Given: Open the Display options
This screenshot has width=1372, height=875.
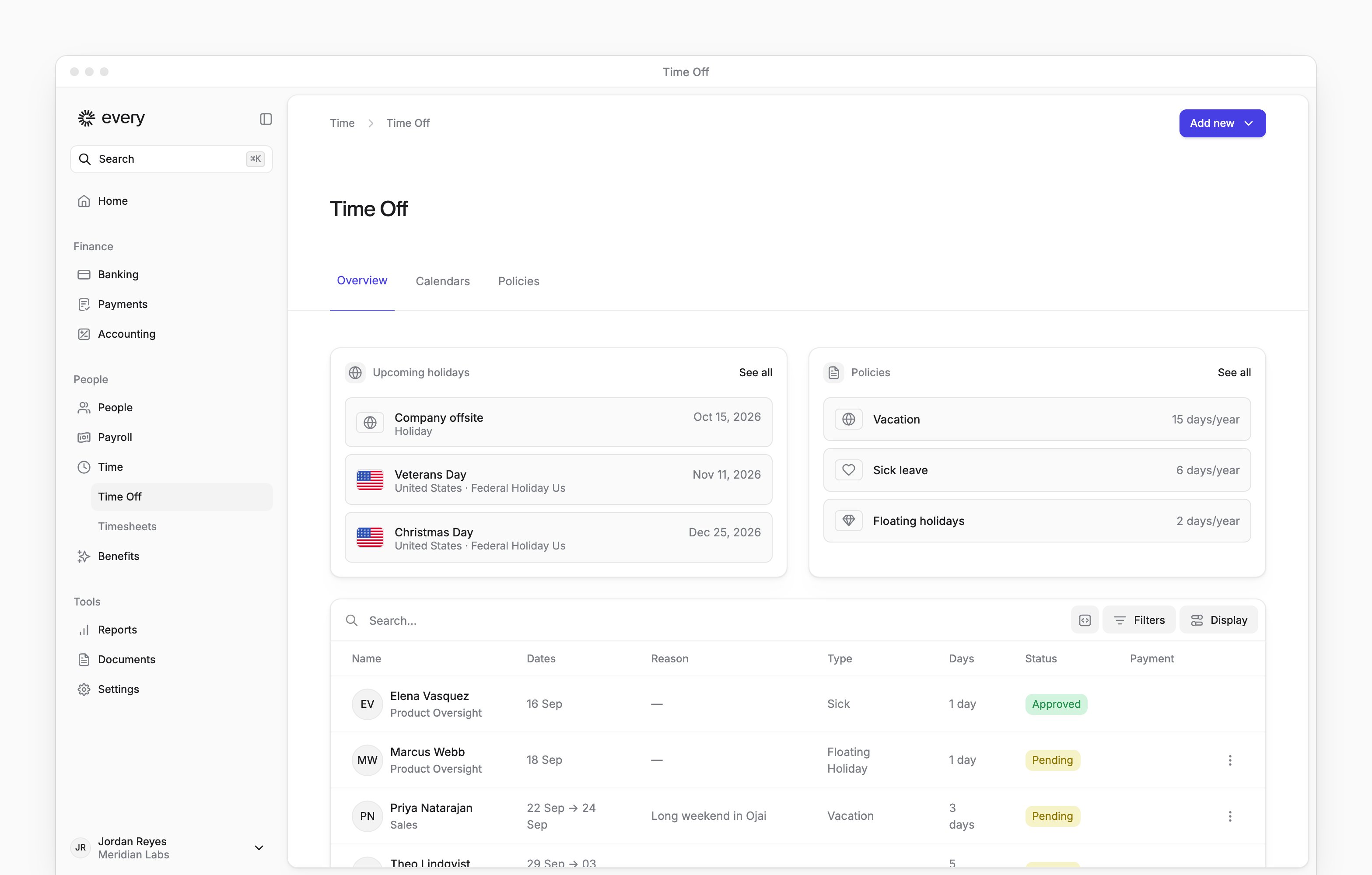Looking at the screenshot, I should (1219, 620).
